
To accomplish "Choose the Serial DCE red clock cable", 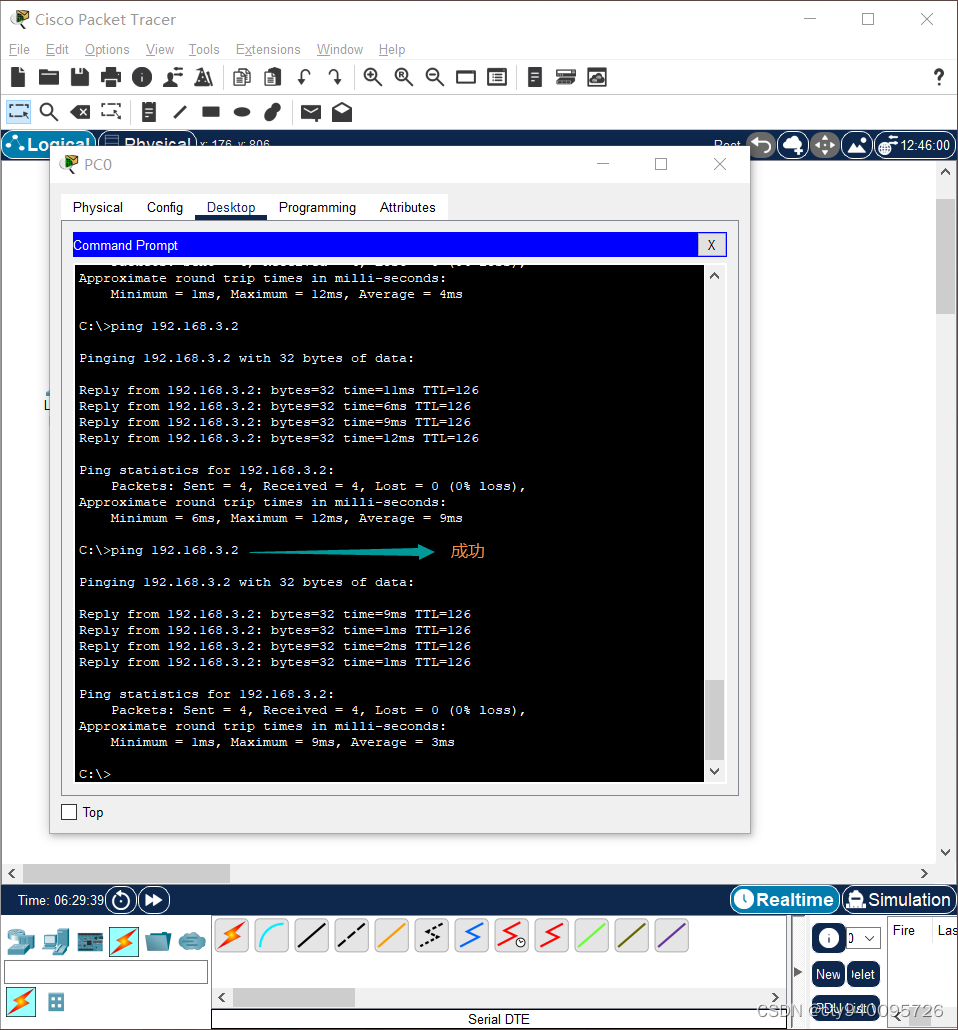I will point(512,935).
